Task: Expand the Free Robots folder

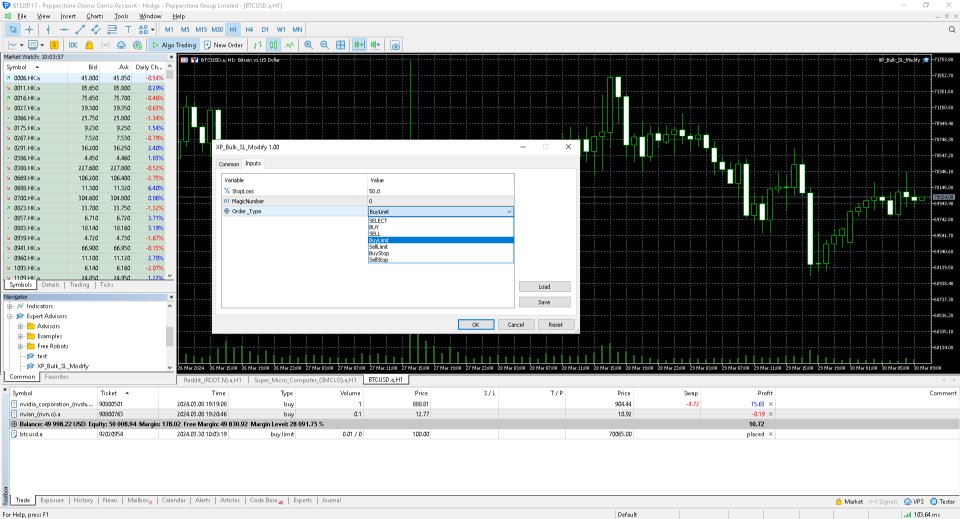Action: pos(20,346)
